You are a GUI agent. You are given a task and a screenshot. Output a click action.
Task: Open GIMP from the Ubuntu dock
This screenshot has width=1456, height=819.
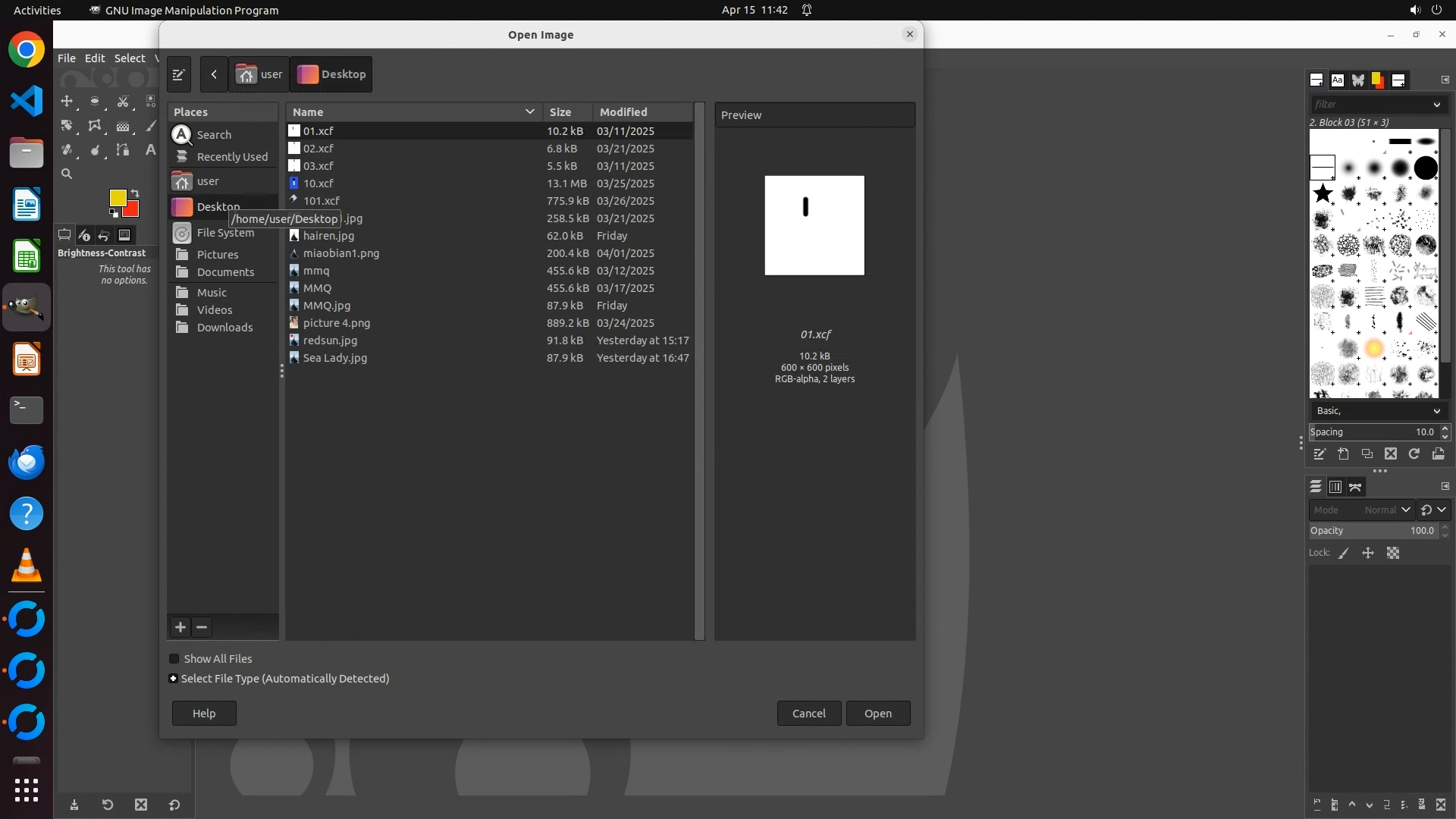tap(27, 307)
